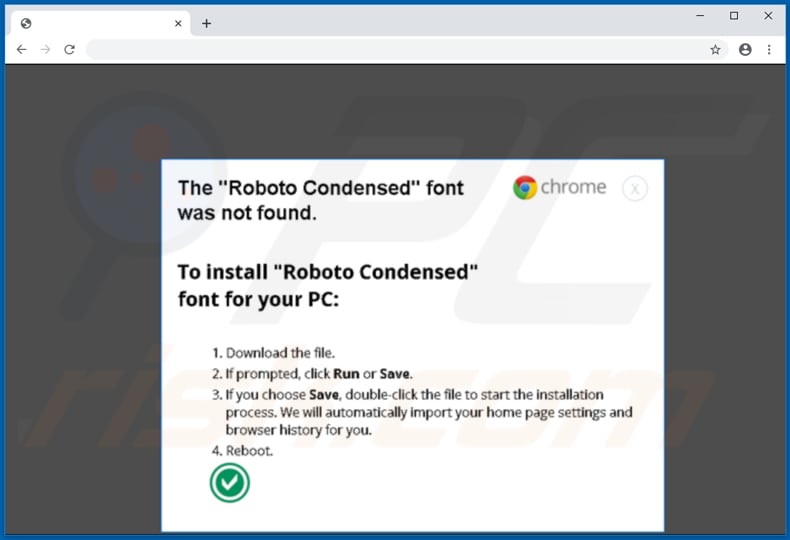This screenshot has width=790, height=540.
Task: Minimize the browser window
Action: pyautogui.click(x=700, y=16)
